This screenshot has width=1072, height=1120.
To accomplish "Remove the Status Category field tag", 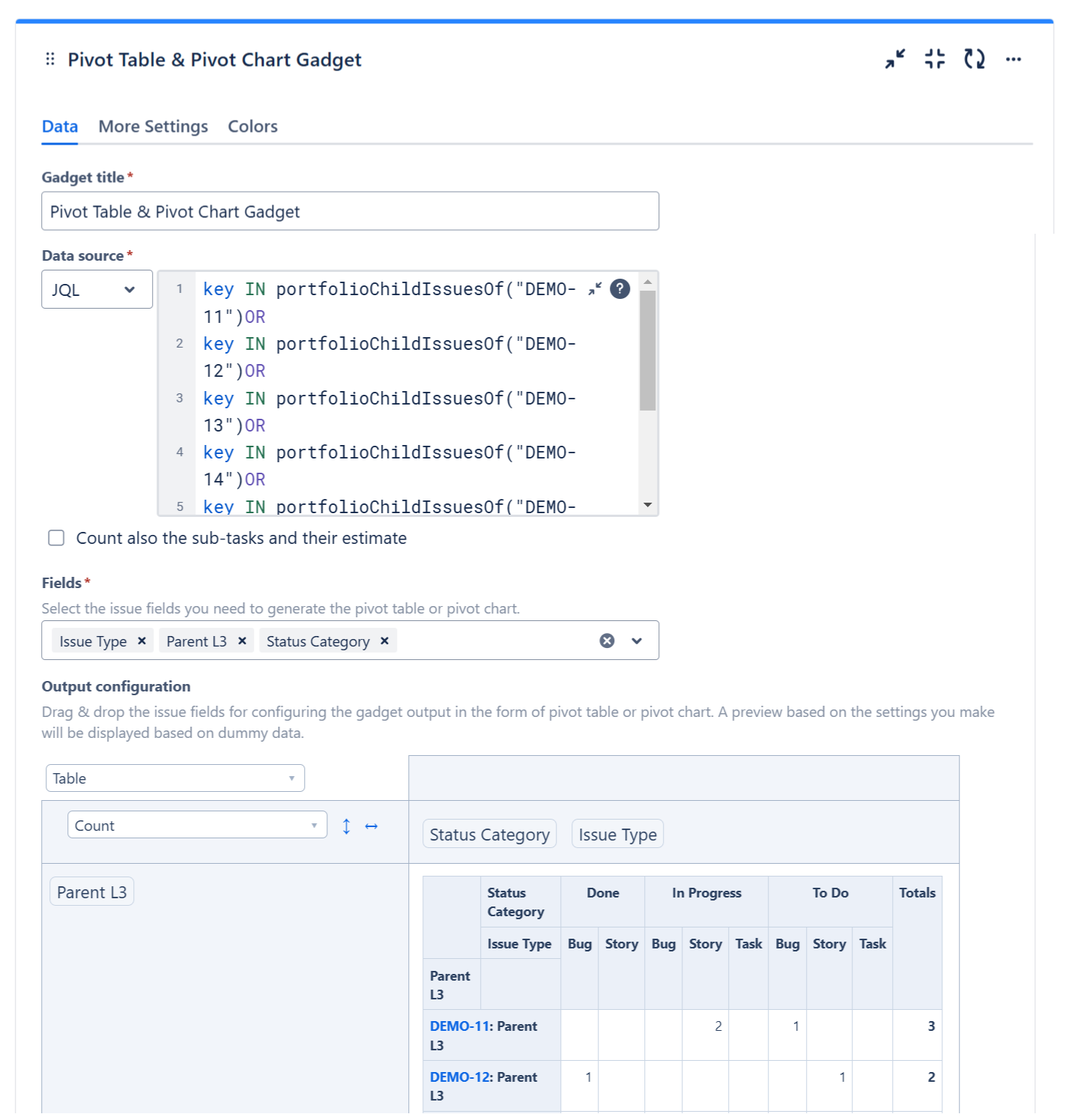I will click(384, 641).
